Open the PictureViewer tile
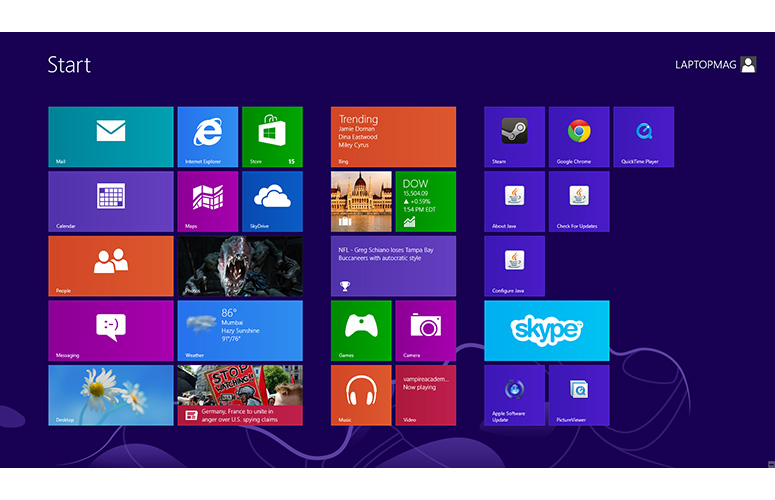This screenshot has height=500, width=775. point(579,395)
